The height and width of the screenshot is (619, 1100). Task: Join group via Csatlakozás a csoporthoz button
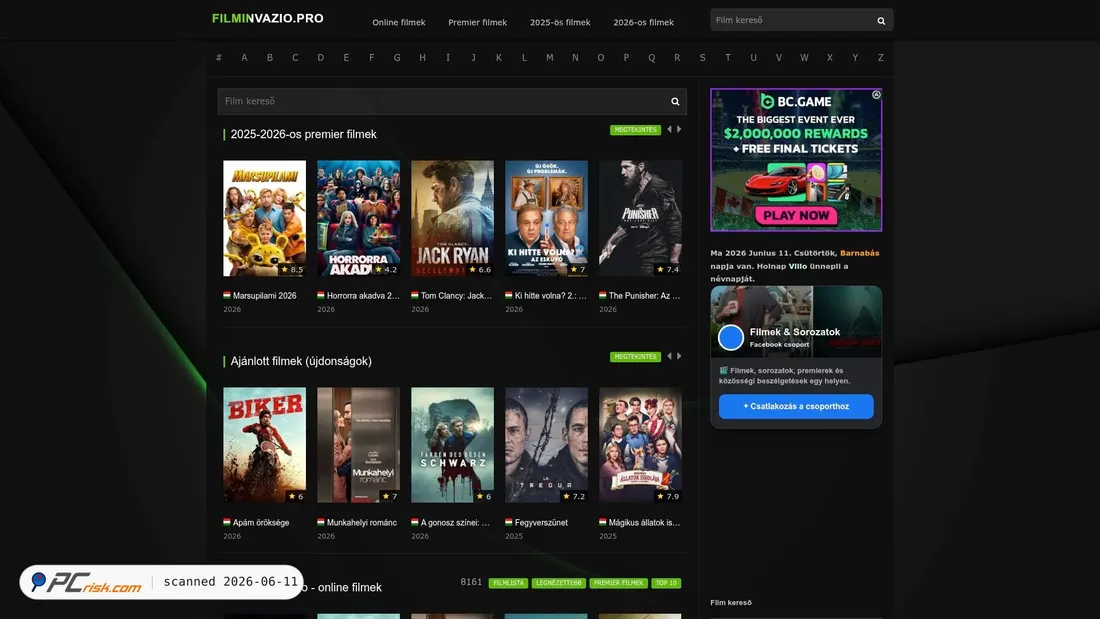coord(796,406)
